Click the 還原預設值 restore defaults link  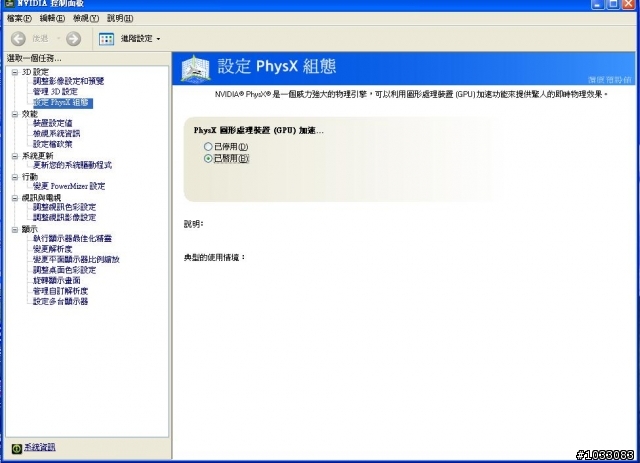(x=610, y=80)
